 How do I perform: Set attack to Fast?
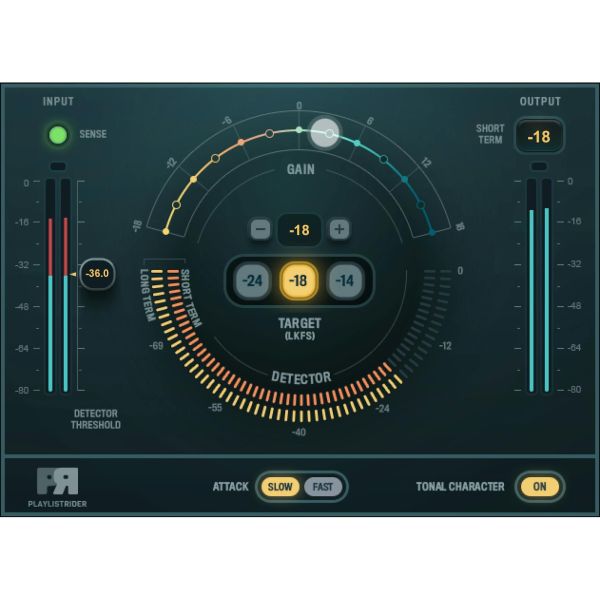point(323,487)
